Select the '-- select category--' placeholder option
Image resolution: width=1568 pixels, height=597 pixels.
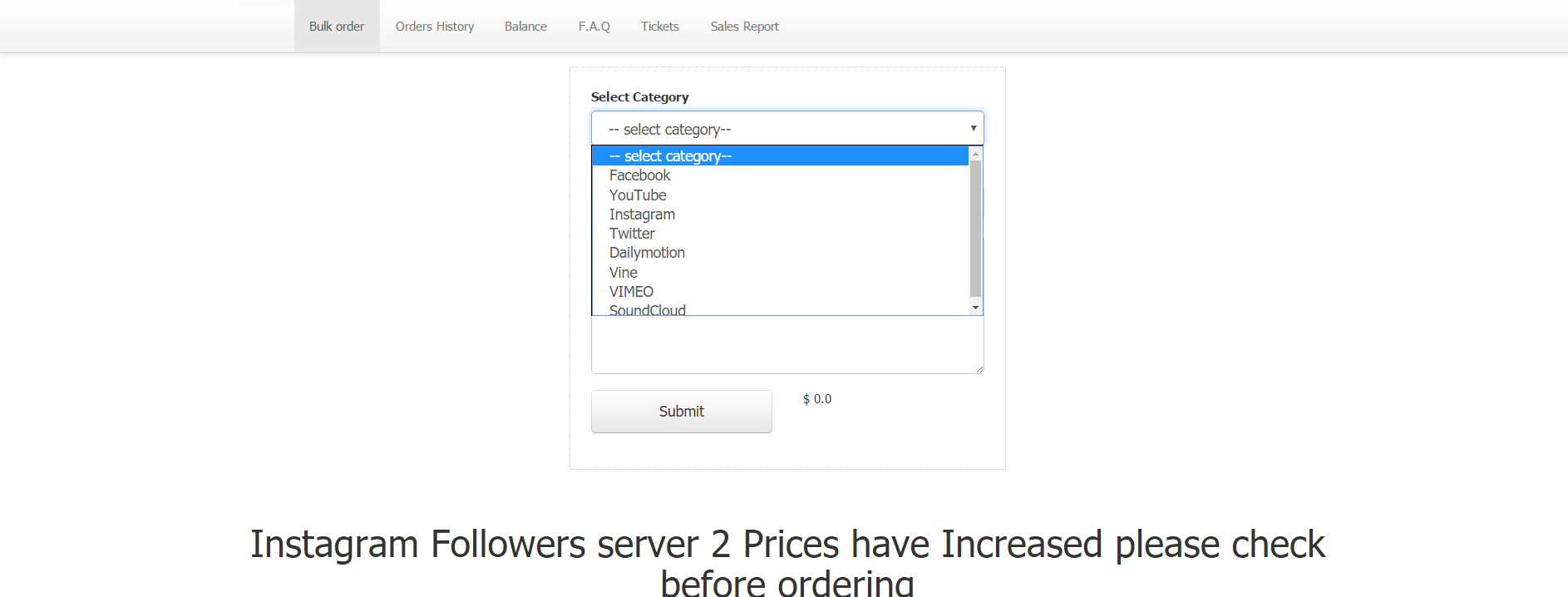tap(670, 156)
